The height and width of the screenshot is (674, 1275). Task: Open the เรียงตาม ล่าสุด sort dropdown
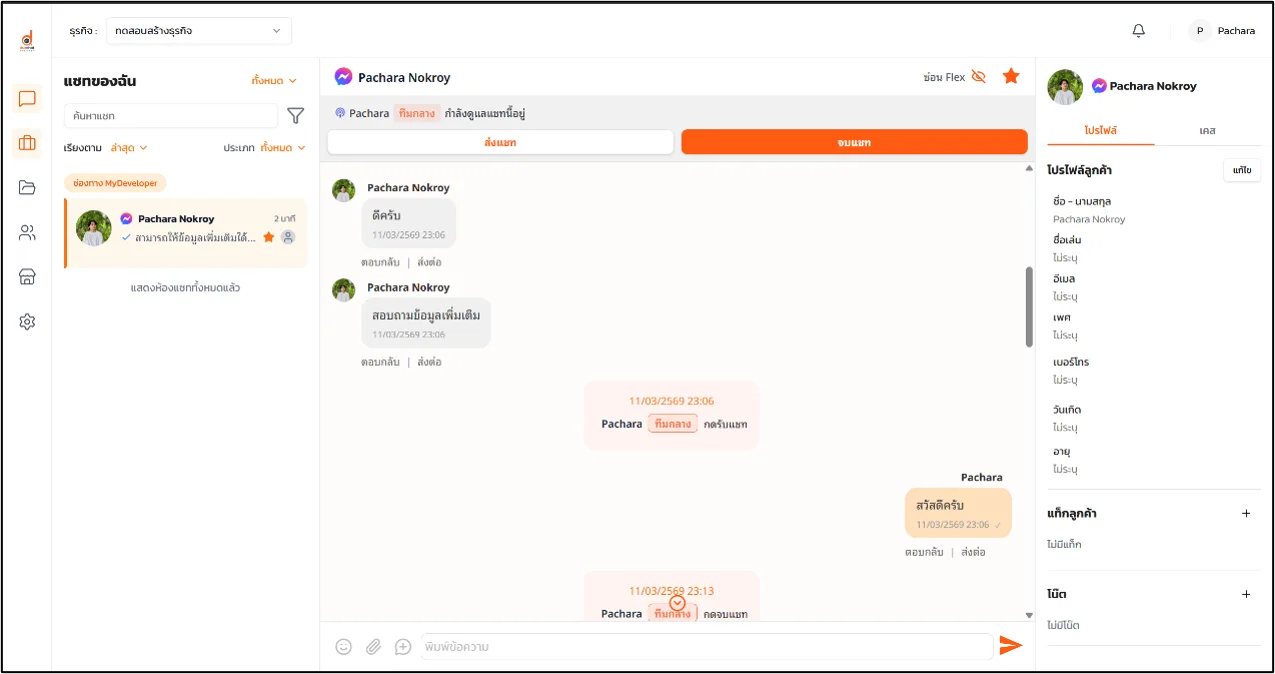pos(129,147)
